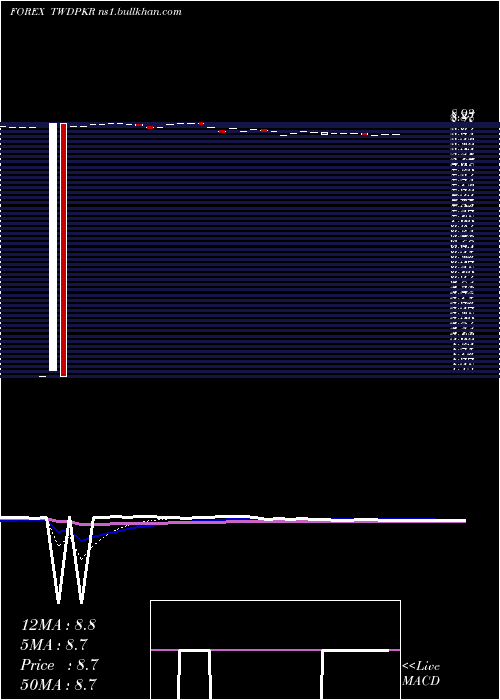The width and height of the screenshot is (500, 700).
Task: Click the Price : 8.7 value
Action: point(59,665)
